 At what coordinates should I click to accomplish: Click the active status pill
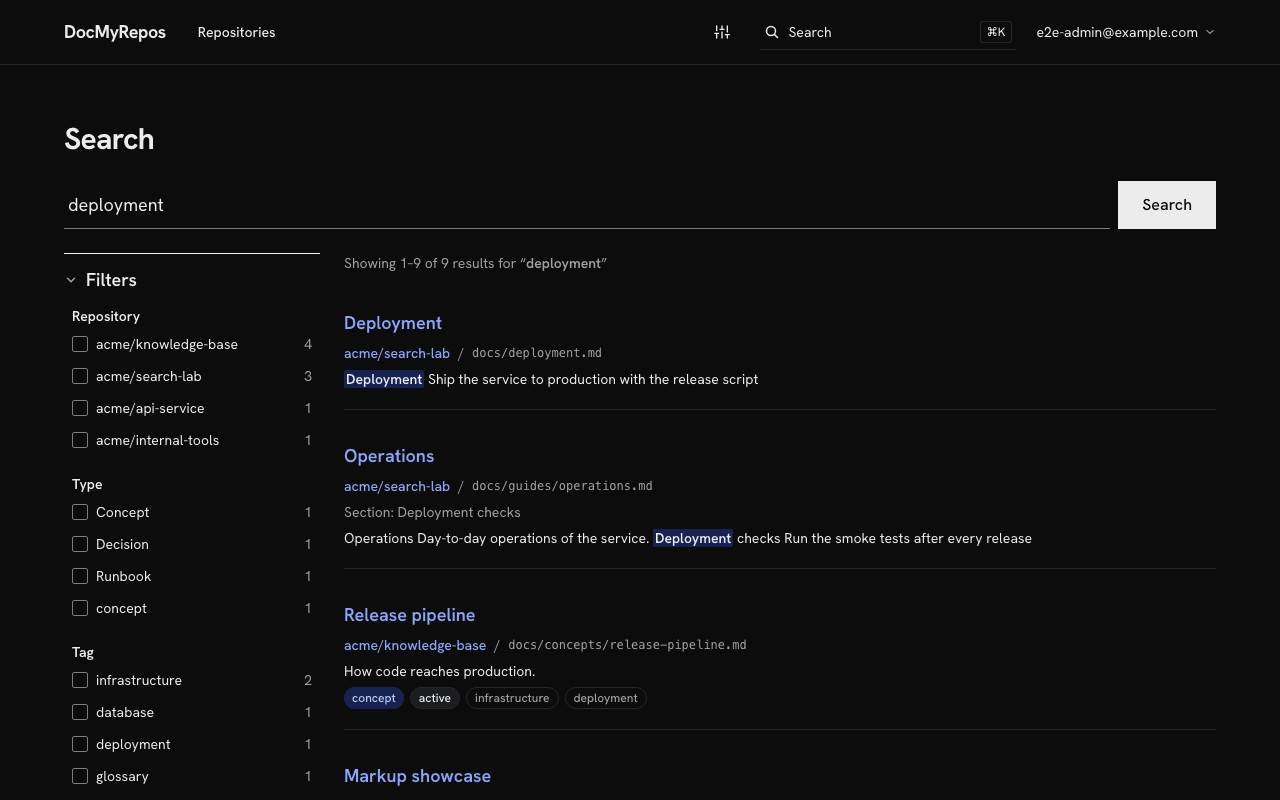(x=435, y=698)
